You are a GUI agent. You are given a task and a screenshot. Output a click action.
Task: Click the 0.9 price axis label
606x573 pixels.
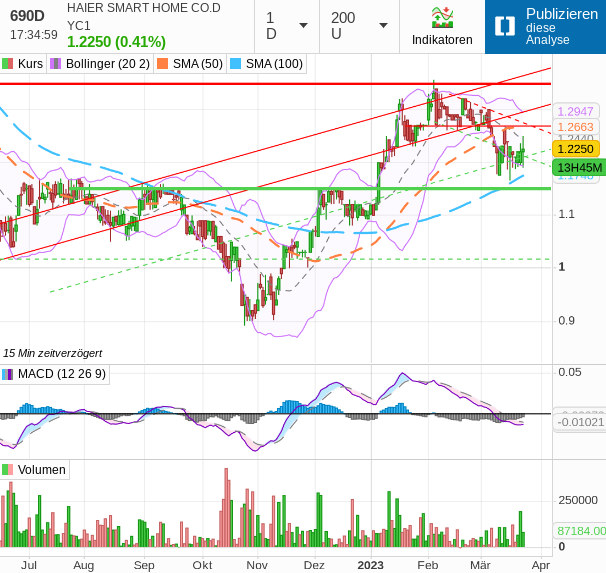pyautogui.click(x=566, y=321)
